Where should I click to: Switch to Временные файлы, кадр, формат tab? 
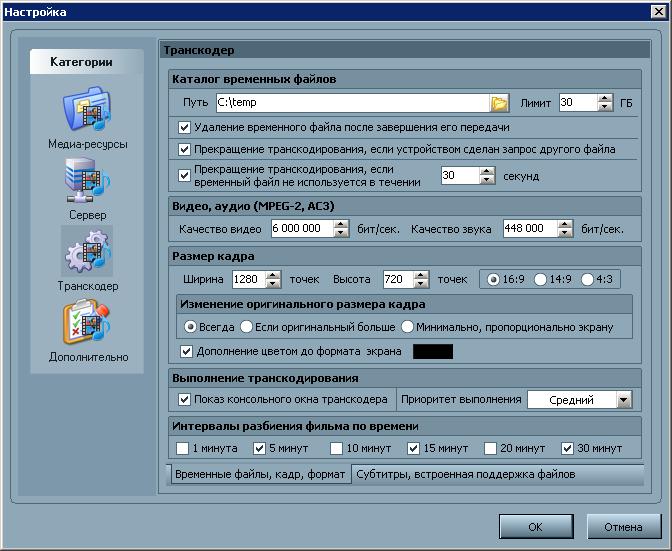click(260, 475)
